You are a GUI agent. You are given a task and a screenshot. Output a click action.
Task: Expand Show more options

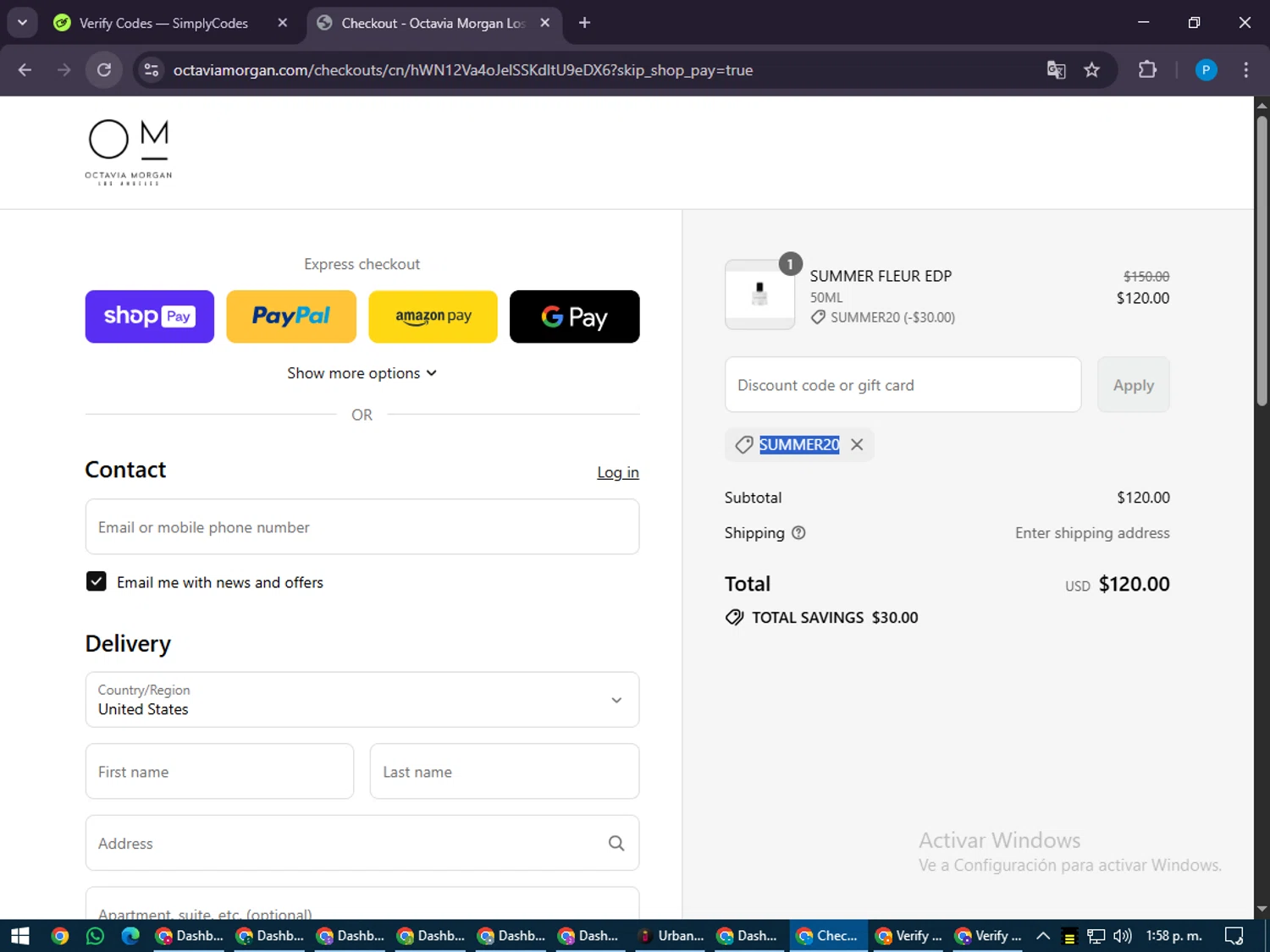[x=362, y=373]
